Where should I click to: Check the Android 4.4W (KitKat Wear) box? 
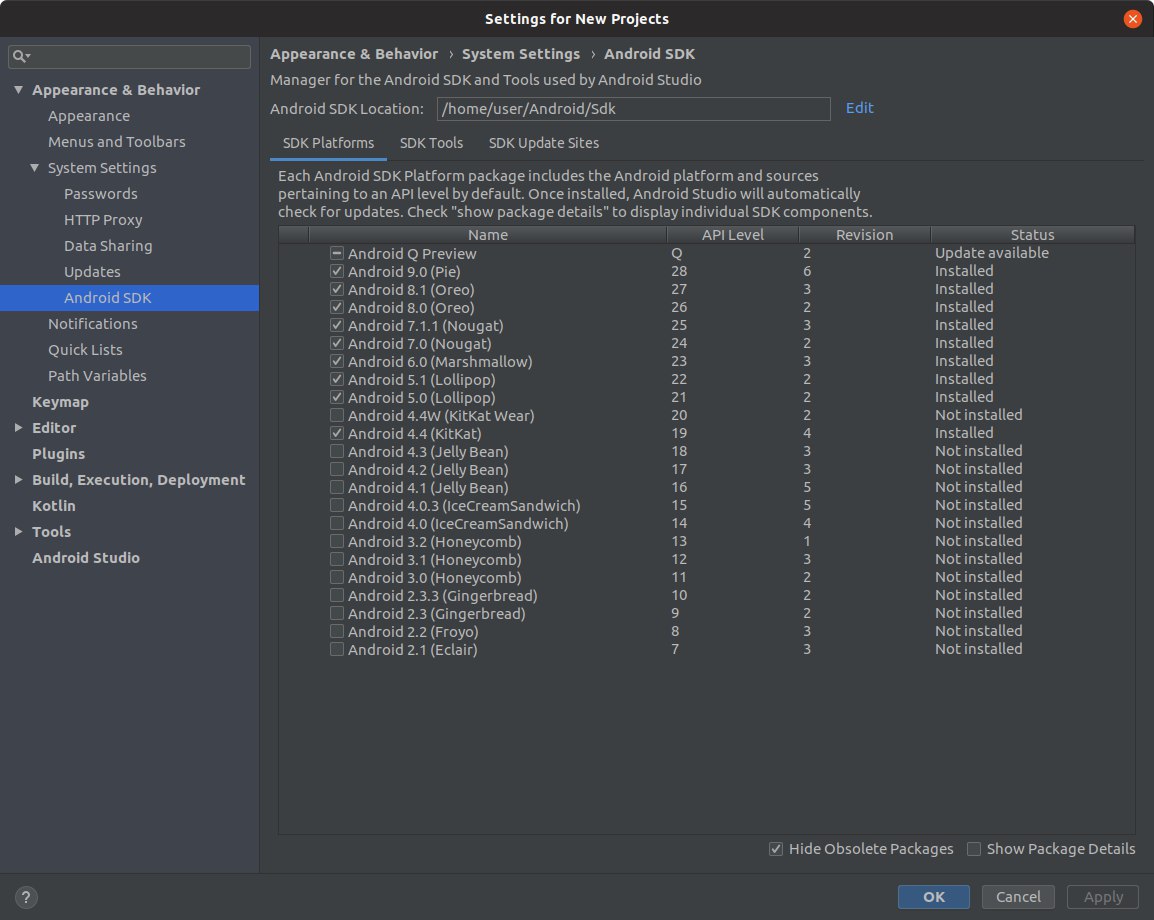point(336,415)
